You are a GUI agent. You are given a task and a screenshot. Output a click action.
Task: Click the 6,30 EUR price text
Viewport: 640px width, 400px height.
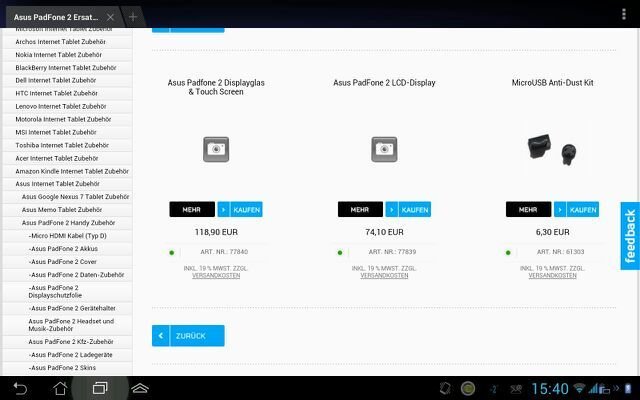coord(552,232)
